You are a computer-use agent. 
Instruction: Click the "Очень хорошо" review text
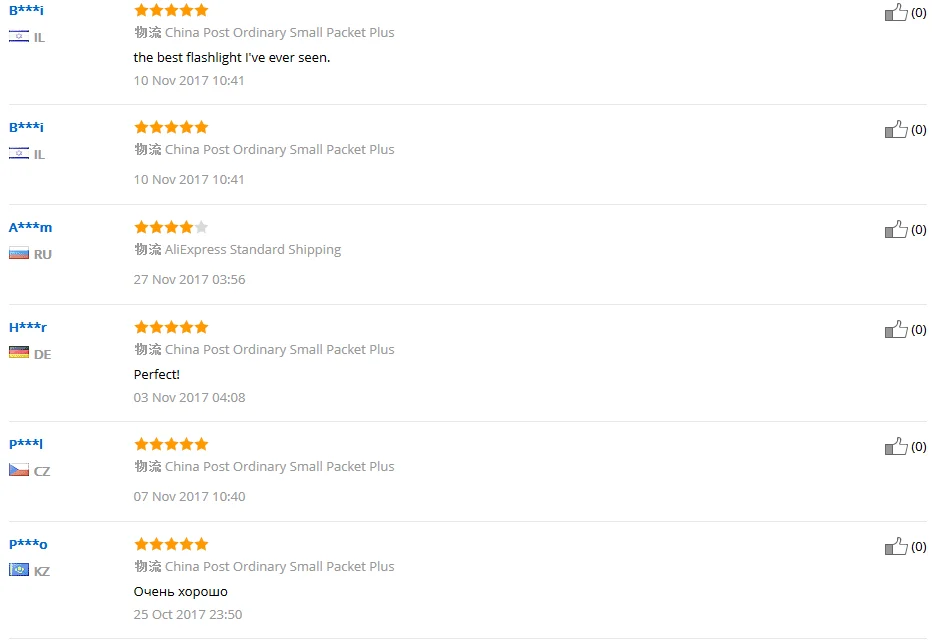[x=180, y=592]
